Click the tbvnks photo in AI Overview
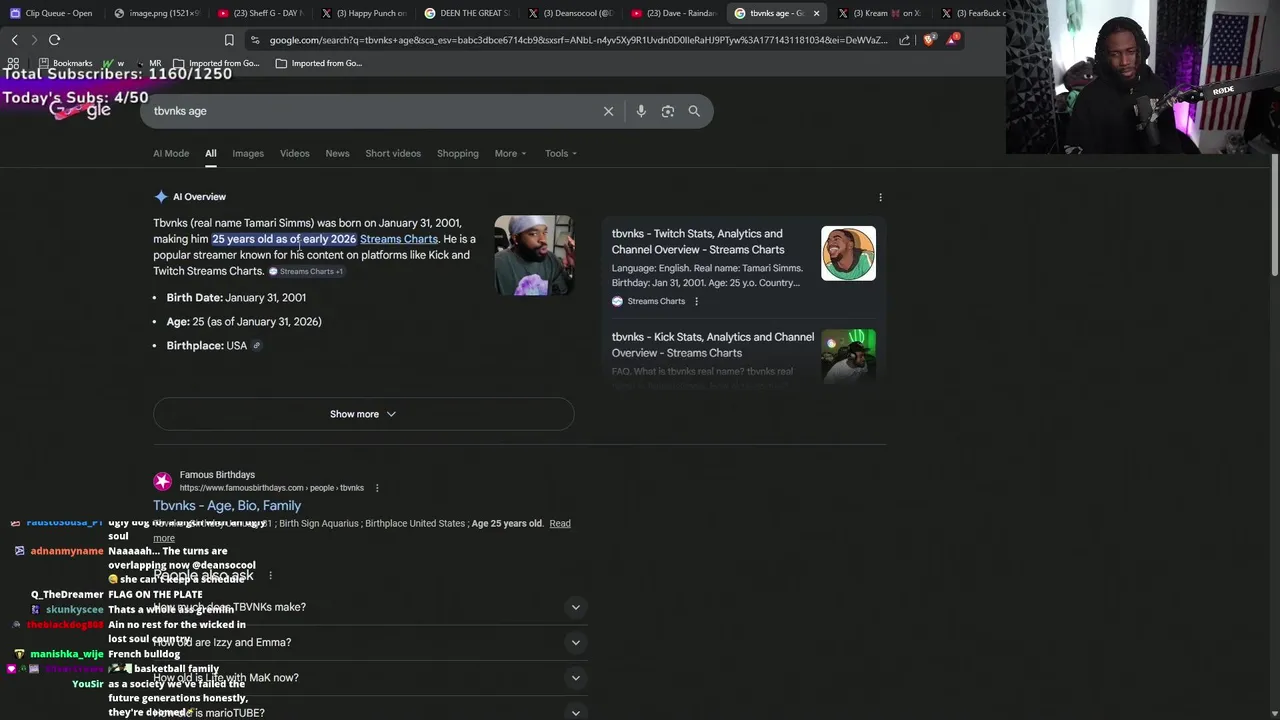The height and width of the screenshot is (720, 1280). [534, 255]
